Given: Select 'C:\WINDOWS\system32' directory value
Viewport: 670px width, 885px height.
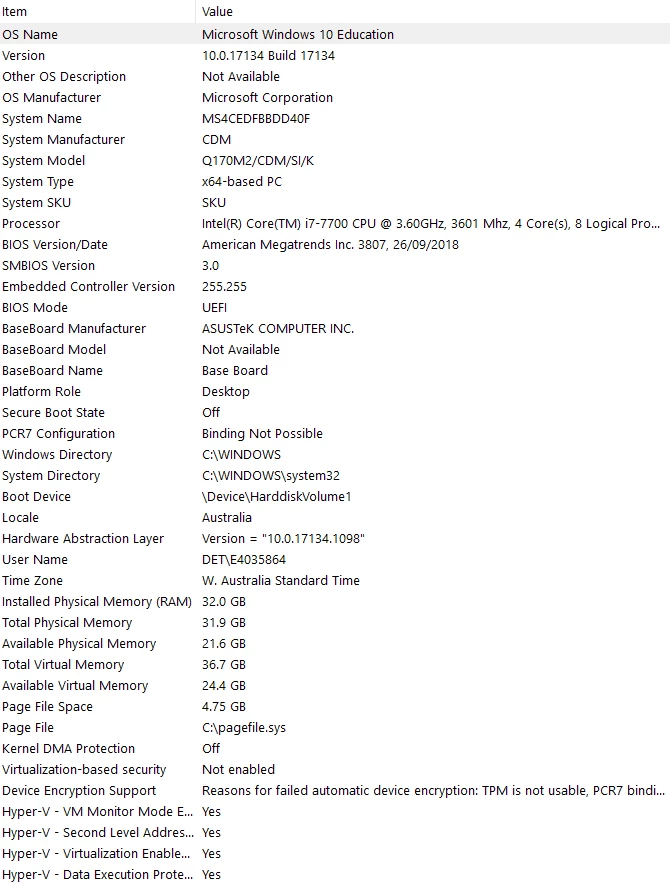Looking at the screenshot, I should coord(271,475).
